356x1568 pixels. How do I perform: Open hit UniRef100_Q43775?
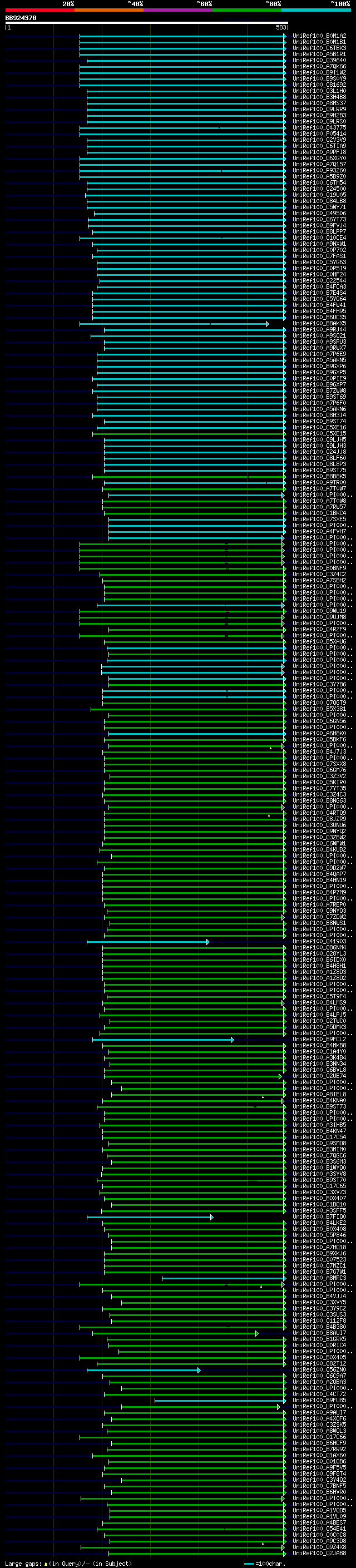[319, 128]
